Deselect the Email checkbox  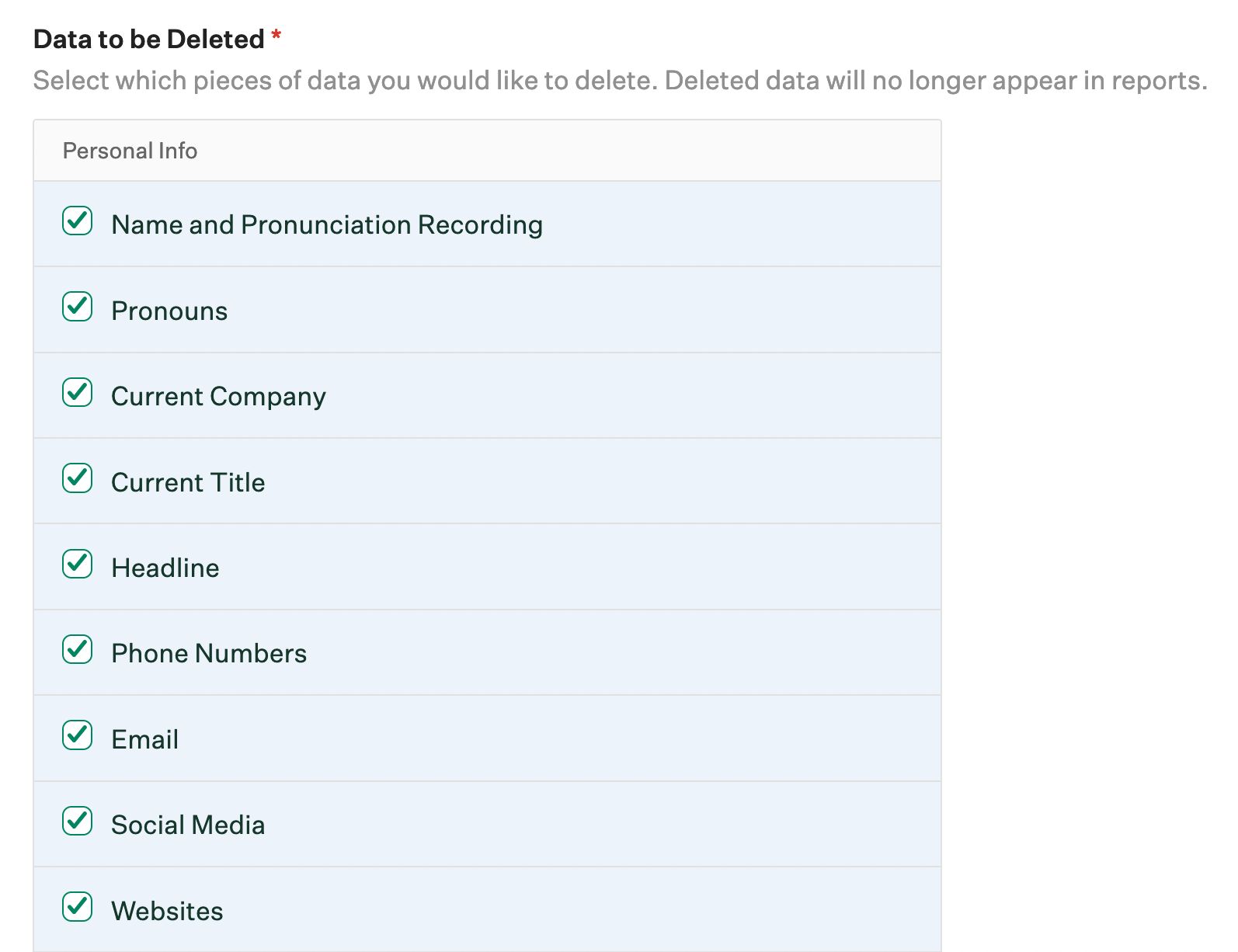(x=78, y=735)
